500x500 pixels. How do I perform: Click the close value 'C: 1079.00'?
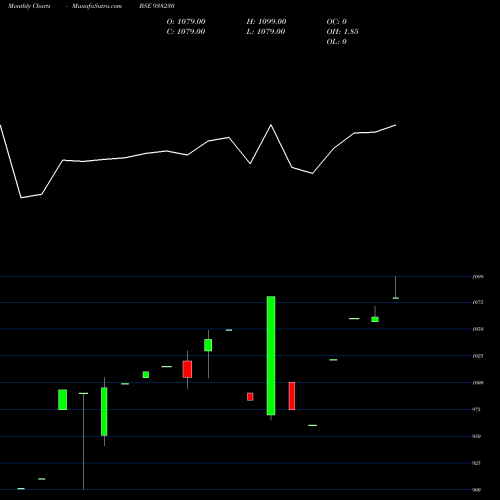(186, 32)
